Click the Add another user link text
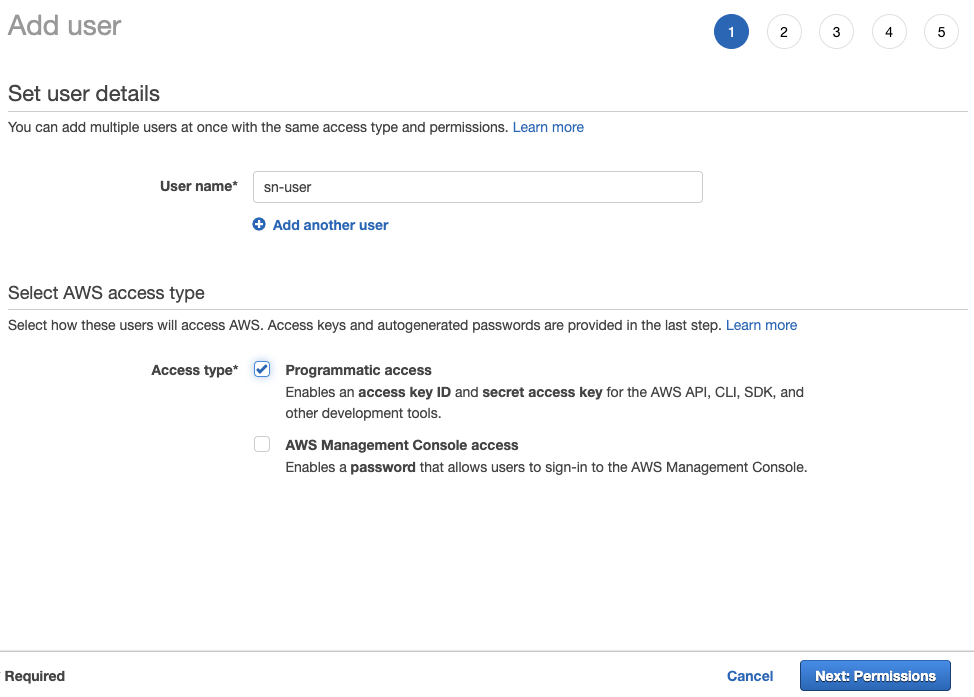974x697 pixels. point(330,225)
